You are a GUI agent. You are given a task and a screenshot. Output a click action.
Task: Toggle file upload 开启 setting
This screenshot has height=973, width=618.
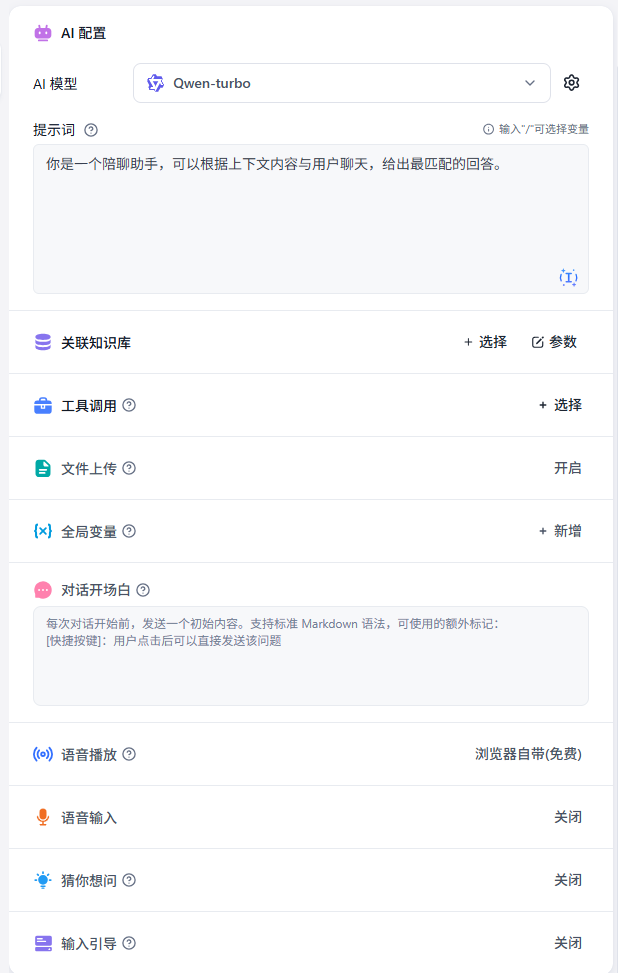click(568, 468)
